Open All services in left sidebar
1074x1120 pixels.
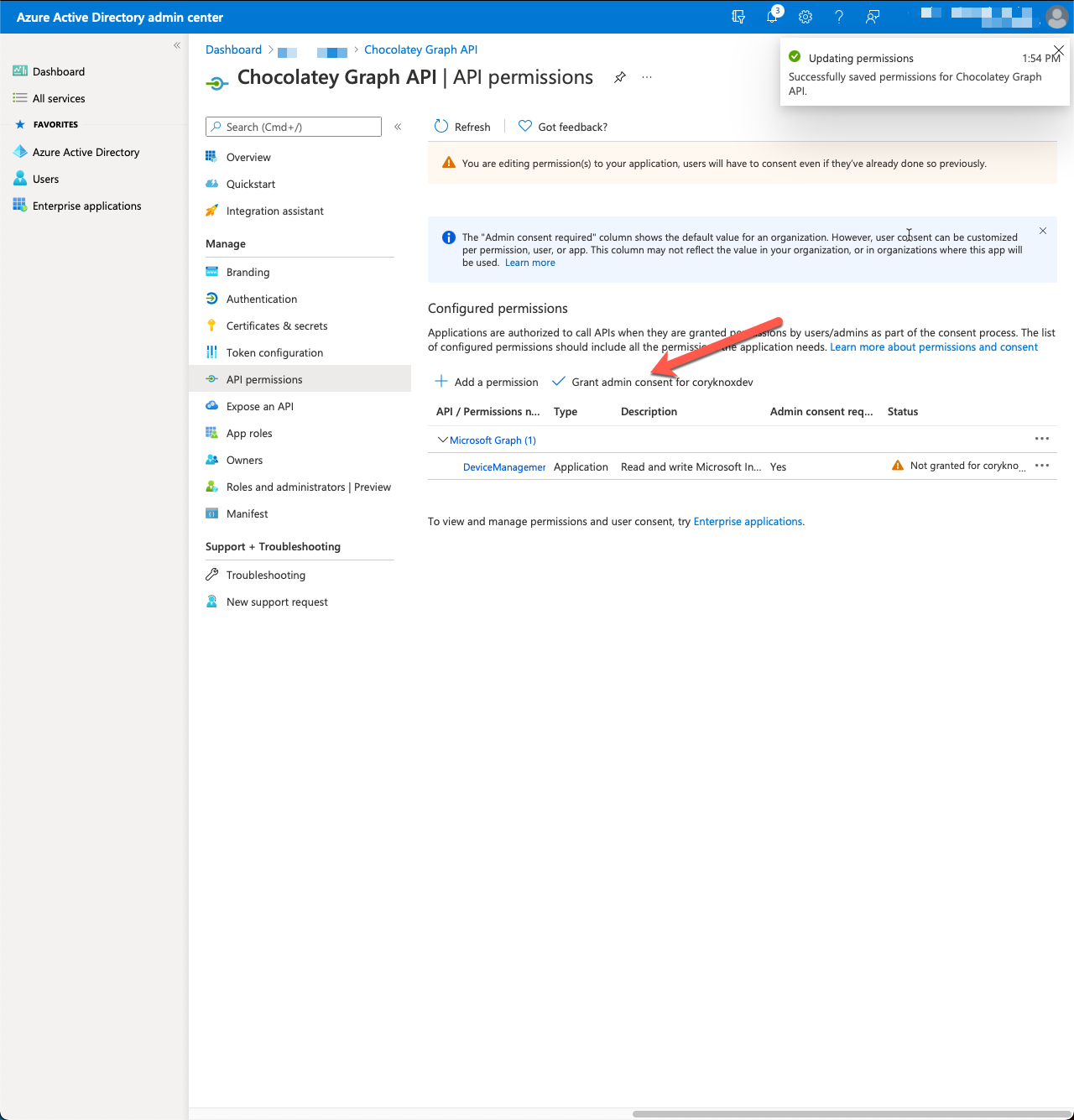tap(59, 98)
